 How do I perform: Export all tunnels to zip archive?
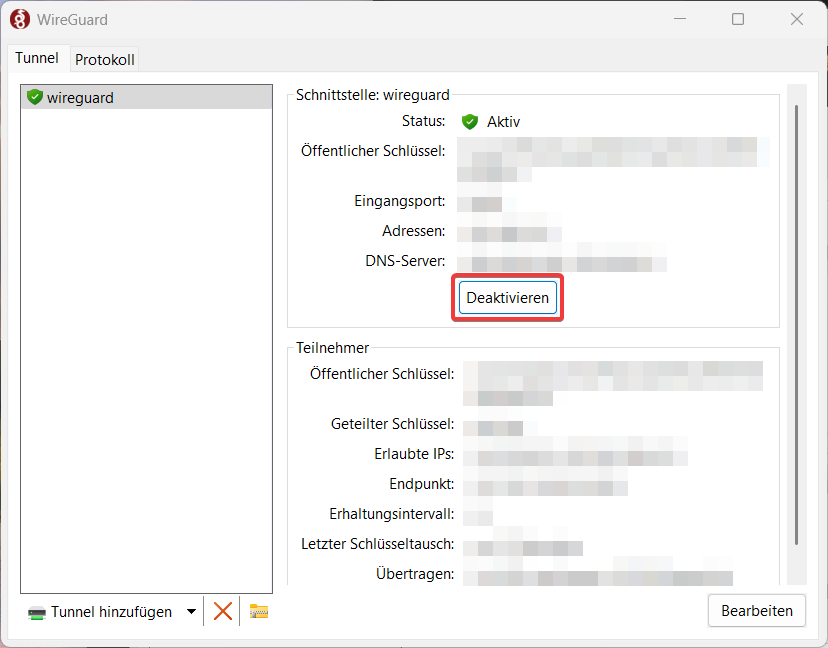tap(259, 612)
